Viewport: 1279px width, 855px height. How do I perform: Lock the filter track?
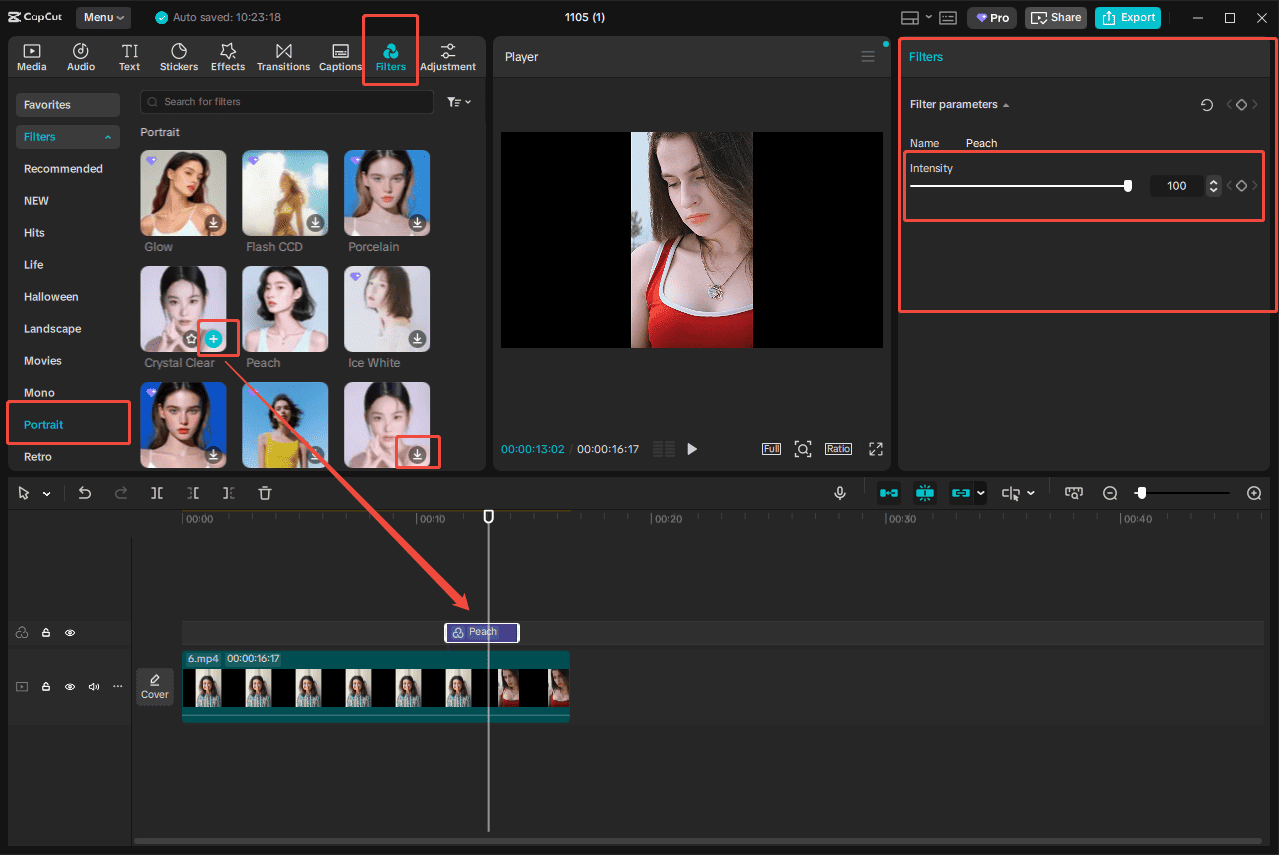(x=46, y=632)
